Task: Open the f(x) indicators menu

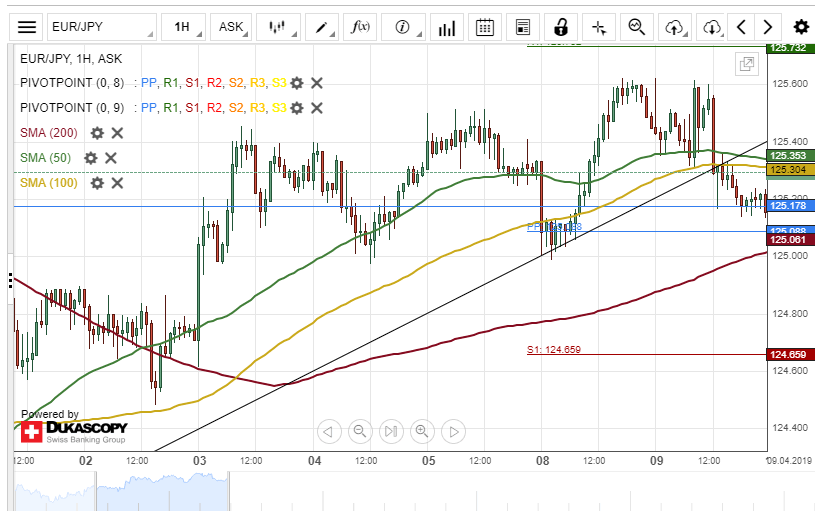Action: pyautogui.click(x=361, y=27)
